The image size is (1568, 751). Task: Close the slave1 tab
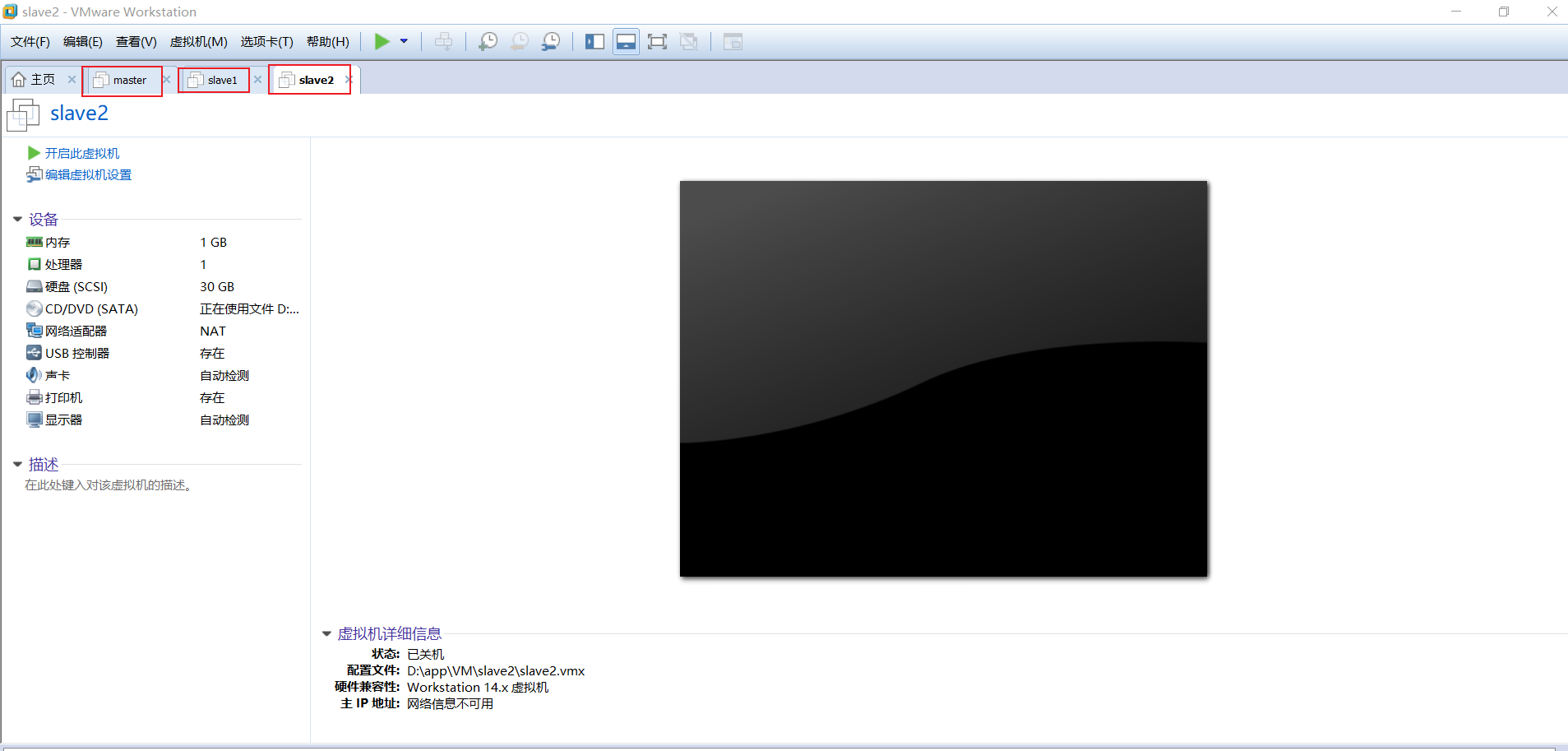click(257, 80)
